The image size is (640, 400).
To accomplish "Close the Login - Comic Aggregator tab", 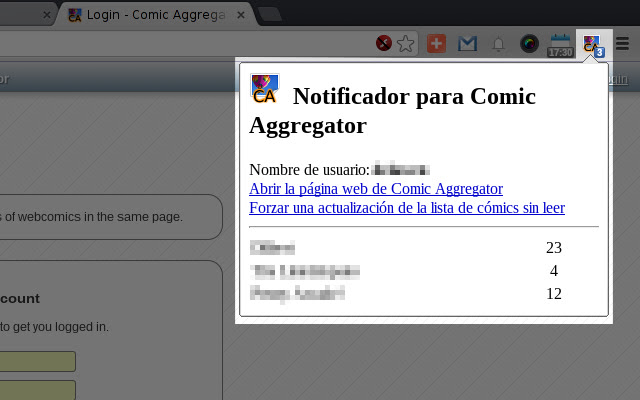I will click(x=241, y=15).
